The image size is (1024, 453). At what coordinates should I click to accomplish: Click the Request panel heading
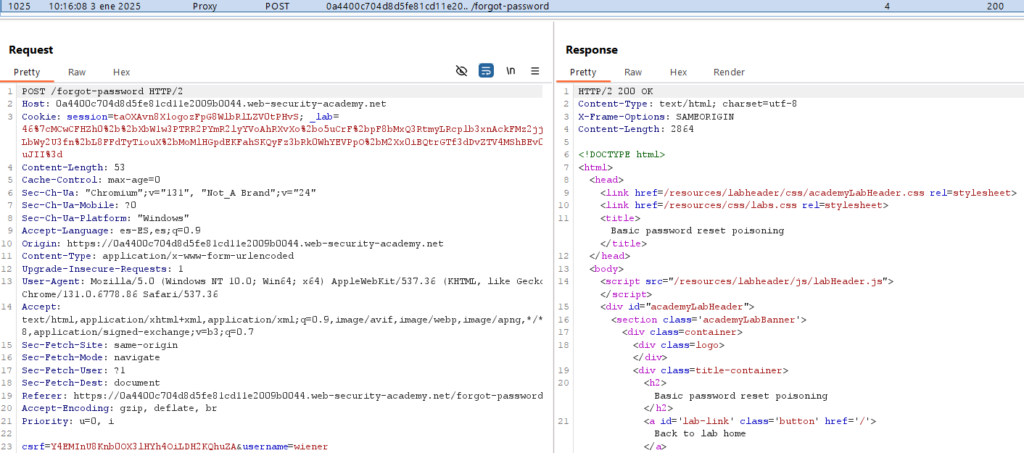(x=31, y=50)
